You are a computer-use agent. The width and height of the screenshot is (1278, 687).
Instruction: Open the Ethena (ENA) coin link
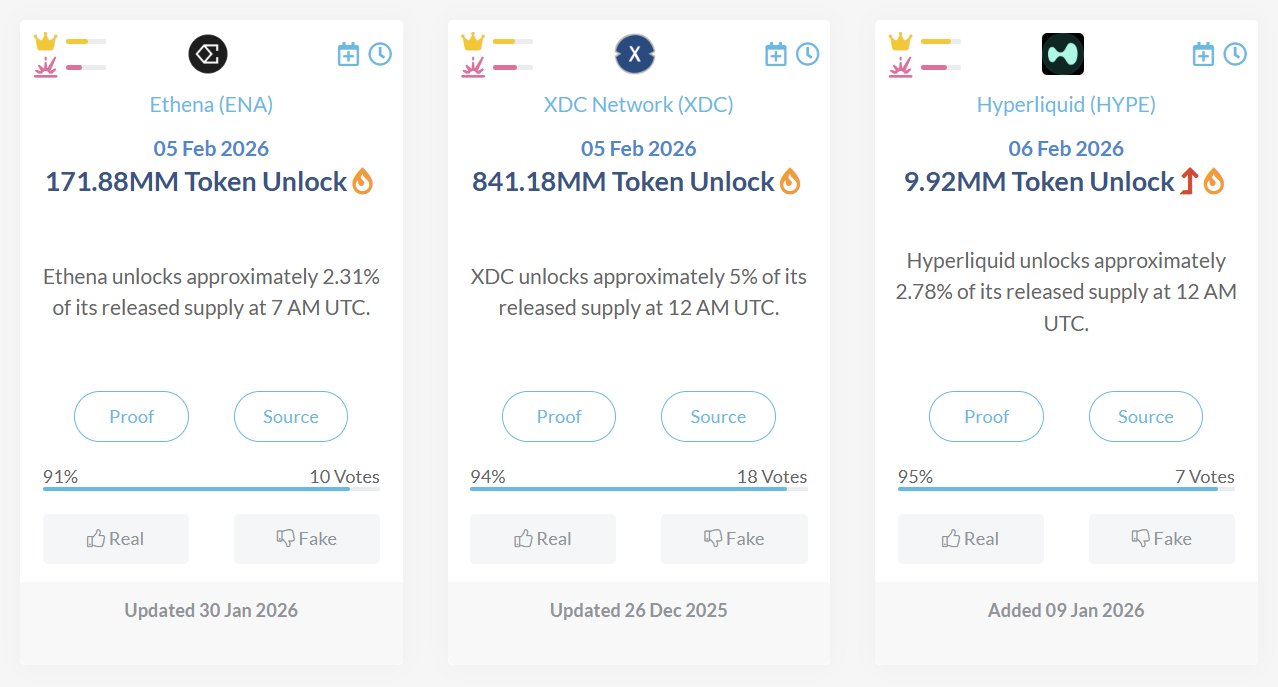tap(211, 105)
